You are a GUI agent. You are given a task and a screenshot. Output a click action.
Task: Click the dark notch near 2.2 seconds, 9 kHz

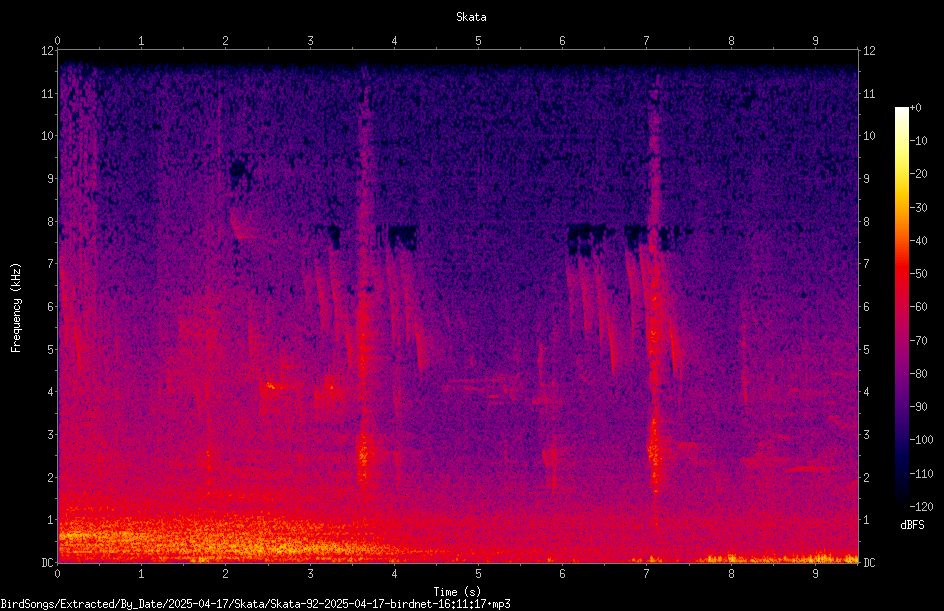(x=239, y=172)
